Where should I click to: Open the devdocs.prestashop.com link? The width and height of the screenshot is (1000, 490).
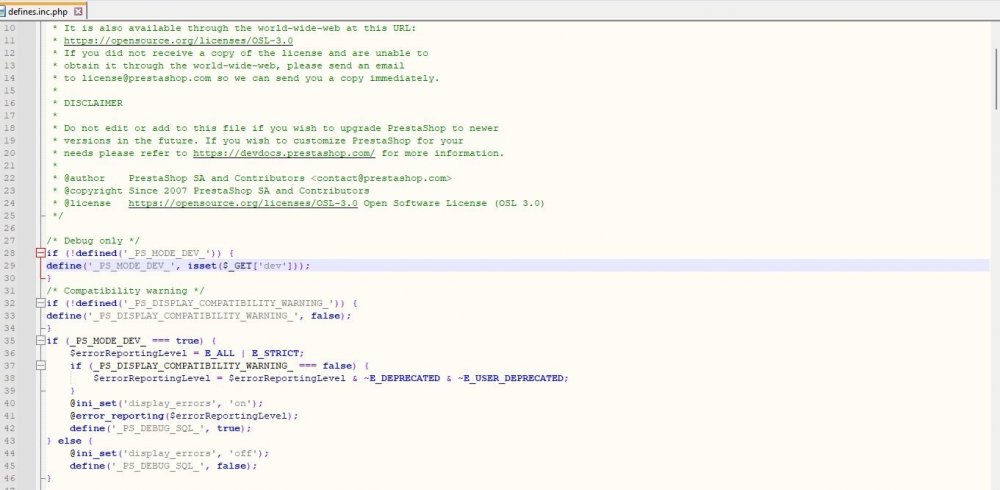coord(284,153)
